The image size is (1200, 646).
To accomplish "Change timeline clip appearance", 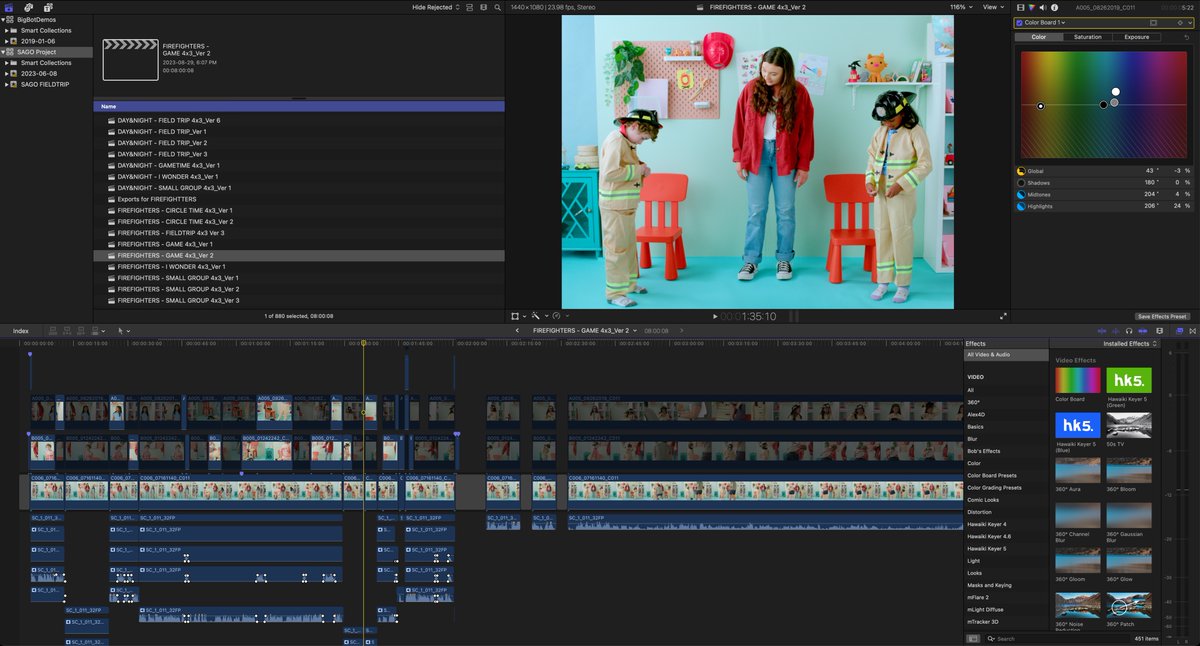I will [1159, 331].
